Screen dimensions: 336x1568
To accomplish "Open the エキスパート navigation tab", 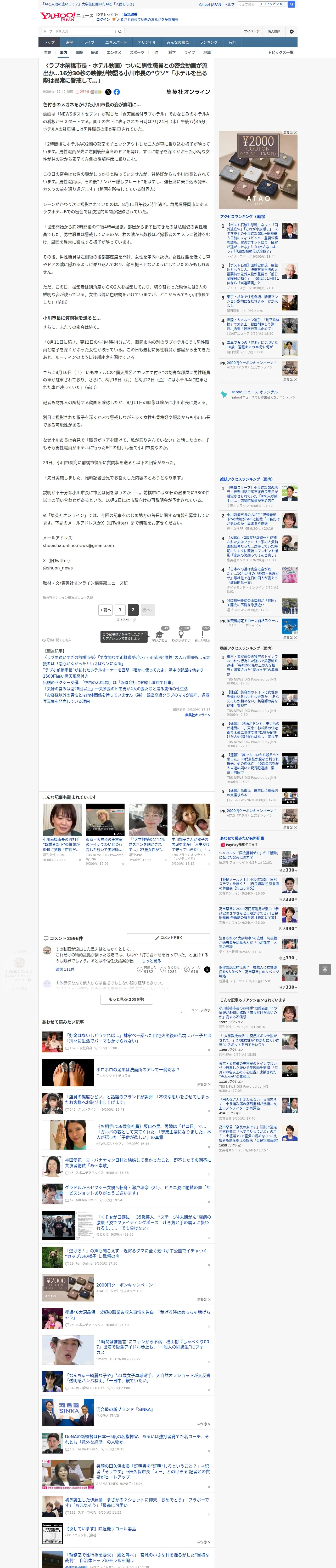I will tap(116, 43).
